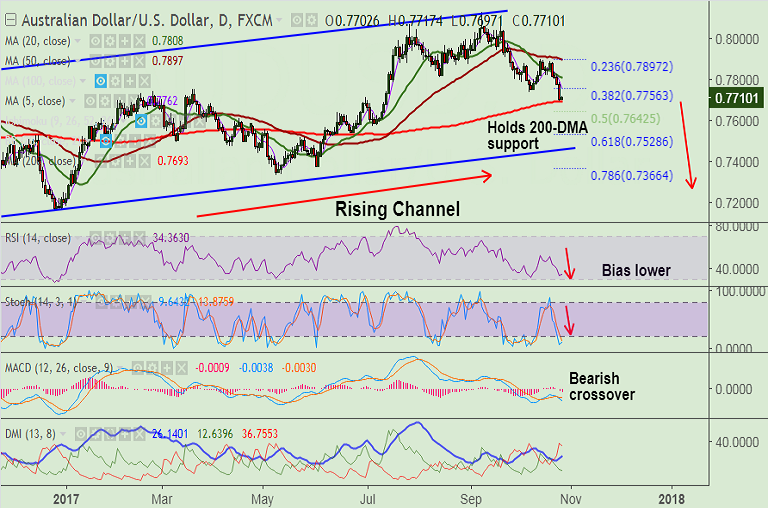Hide the MACD (12, 26, close, 9) indicator
This screenshot has width=768, height=510.
click(138, 368)
